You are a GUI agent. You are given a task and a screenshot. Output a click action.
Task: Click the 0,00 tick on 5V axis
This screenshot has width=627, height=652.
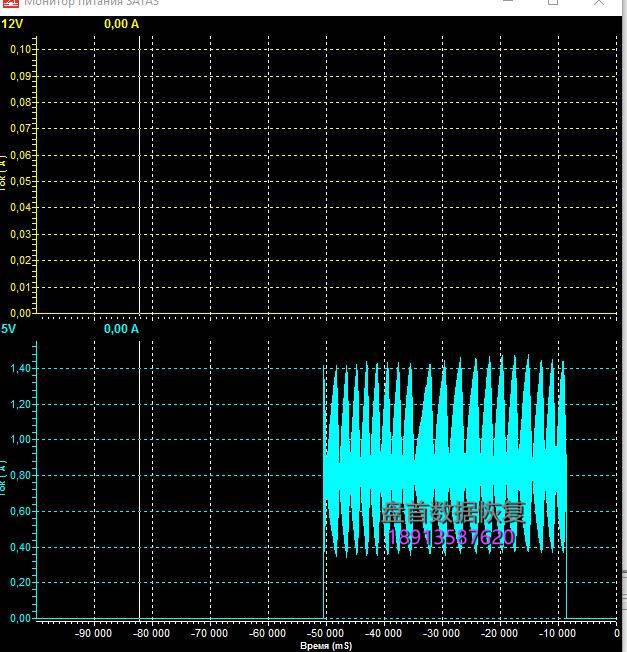(x=21, y=618)
